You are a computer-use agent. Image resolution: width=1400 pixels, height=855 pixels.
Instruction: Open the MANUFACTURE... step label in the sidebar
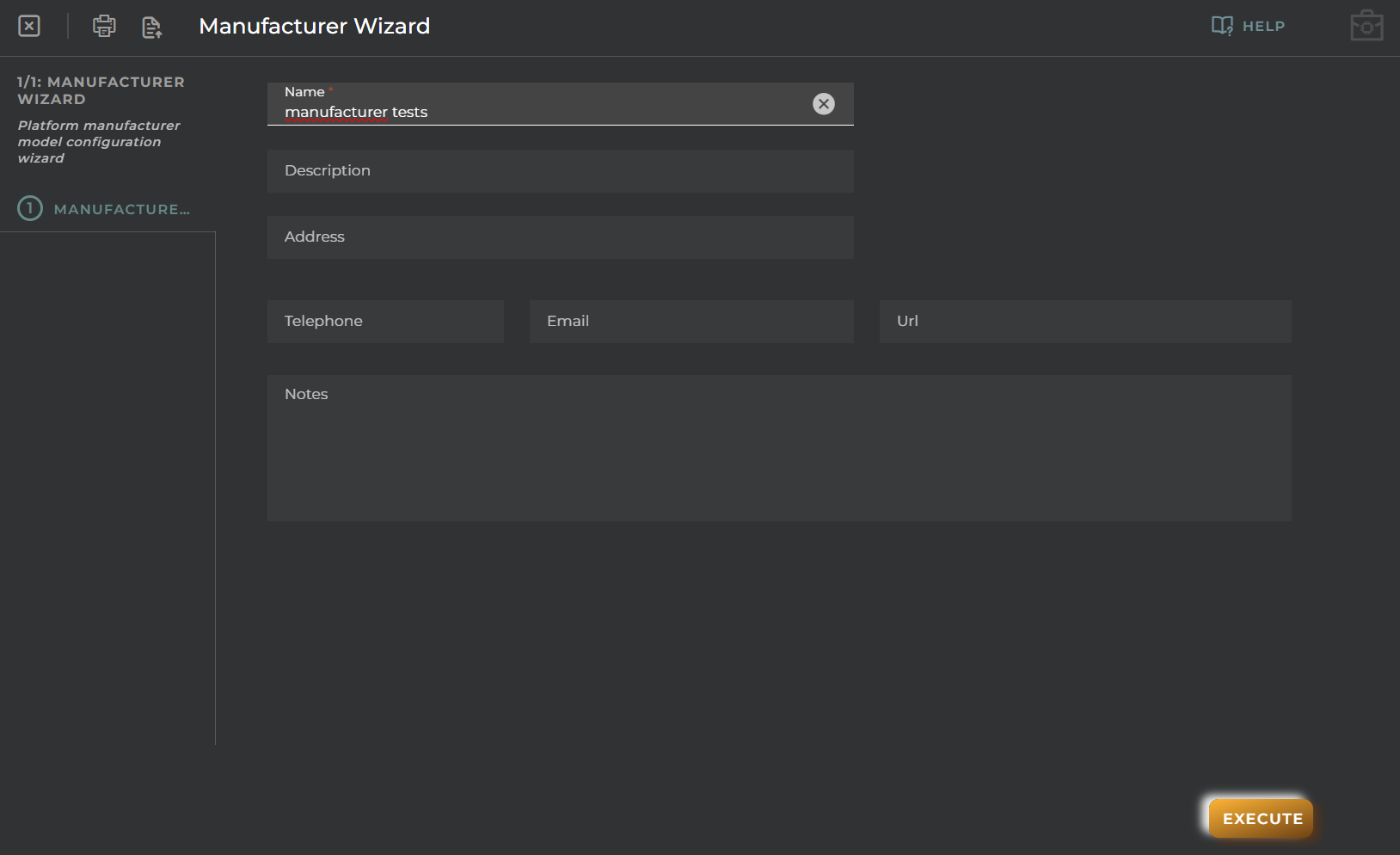coord(122,210)
